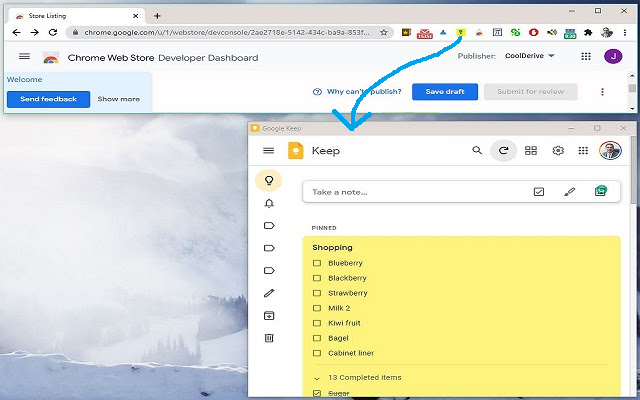Screen dimensions: 640x400
Task: Open Trash in Keep sidebar
Action: pos(269,338)
